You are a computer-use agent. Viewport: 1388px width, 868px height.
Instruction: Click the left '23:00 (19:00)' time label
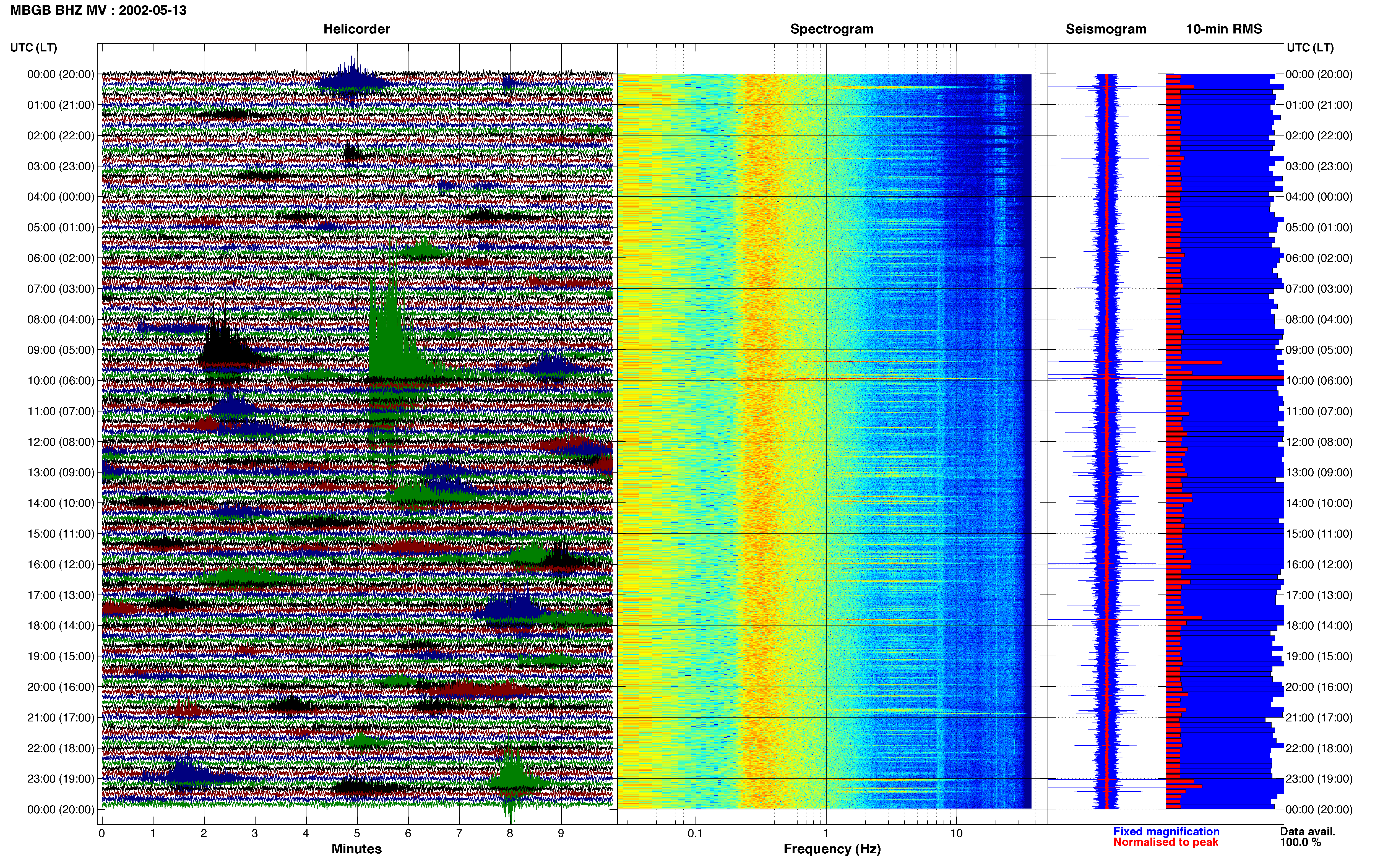coord(61,779)
